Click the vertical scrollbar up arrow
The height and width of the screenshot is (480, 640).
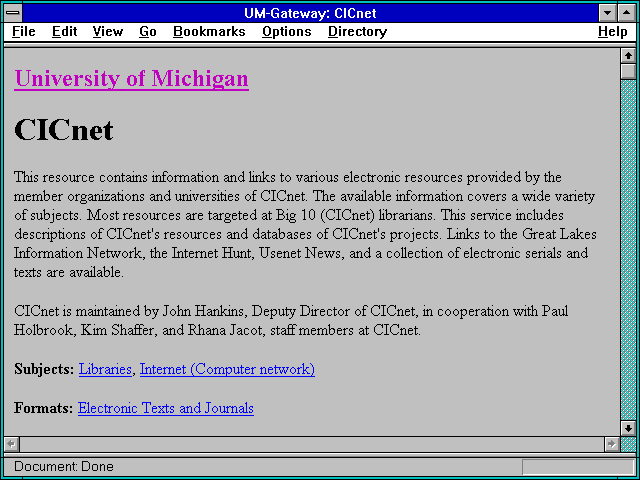click(x=628, y=56)
